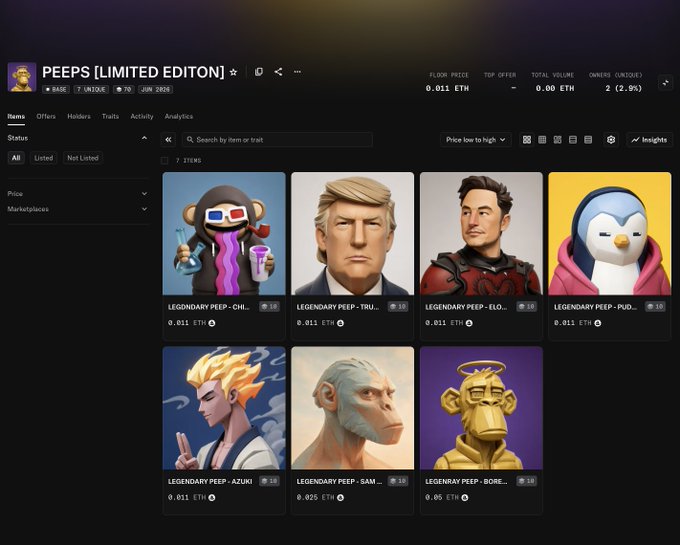Click the seller icon beside 0.05 ETH
The image size is (680, 545).
[x=465, y=497]
